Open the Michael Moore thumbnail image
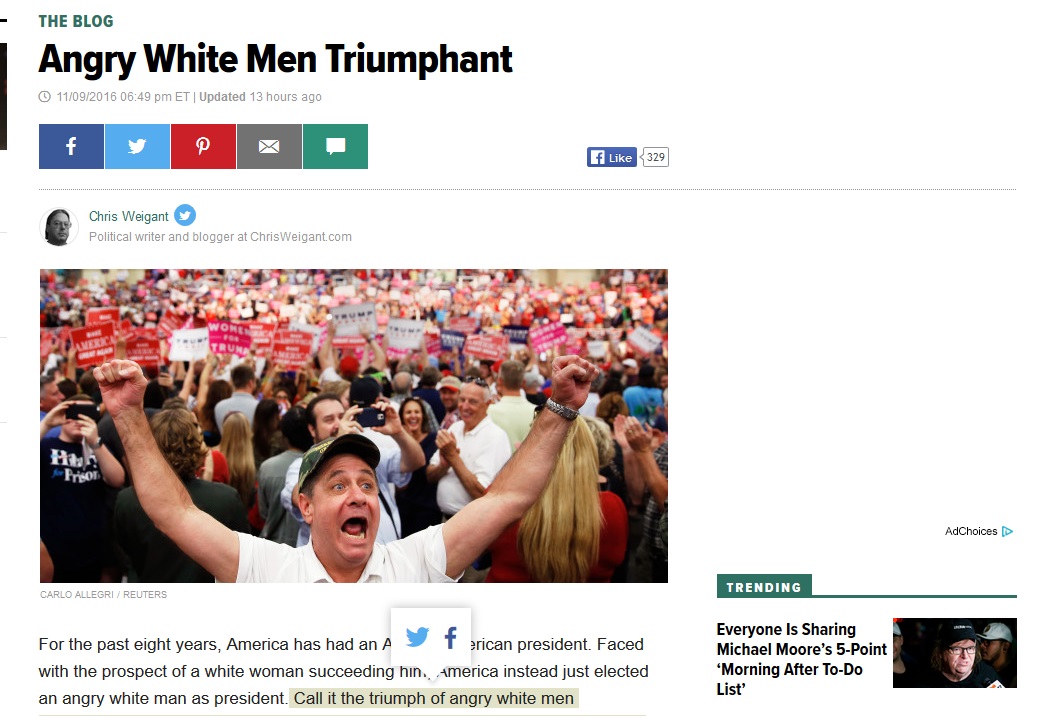Screen dimensions: 1040x716 [x=954, y=653]
